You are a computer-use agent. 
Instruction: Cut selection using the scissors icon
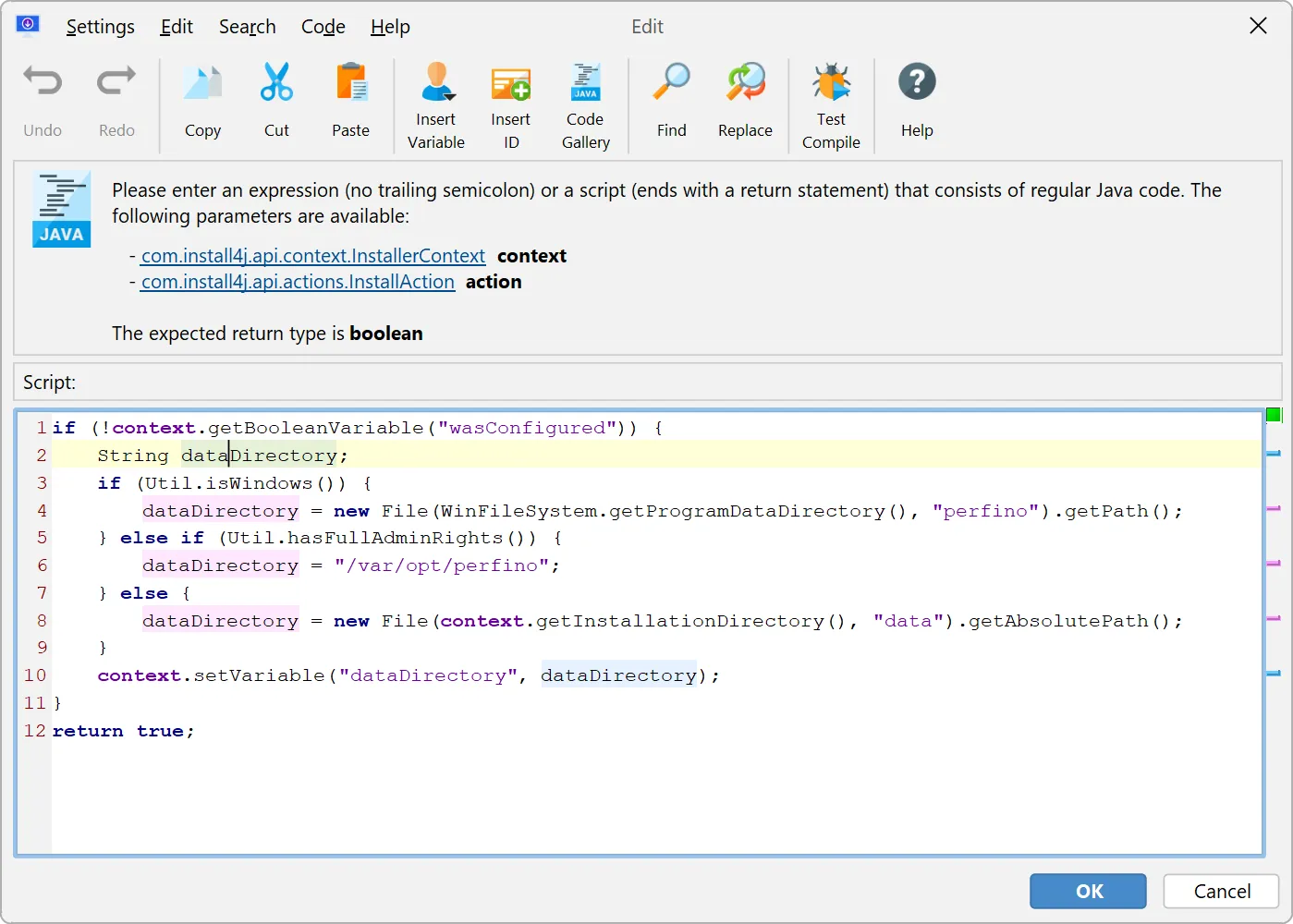coord(276,82)
